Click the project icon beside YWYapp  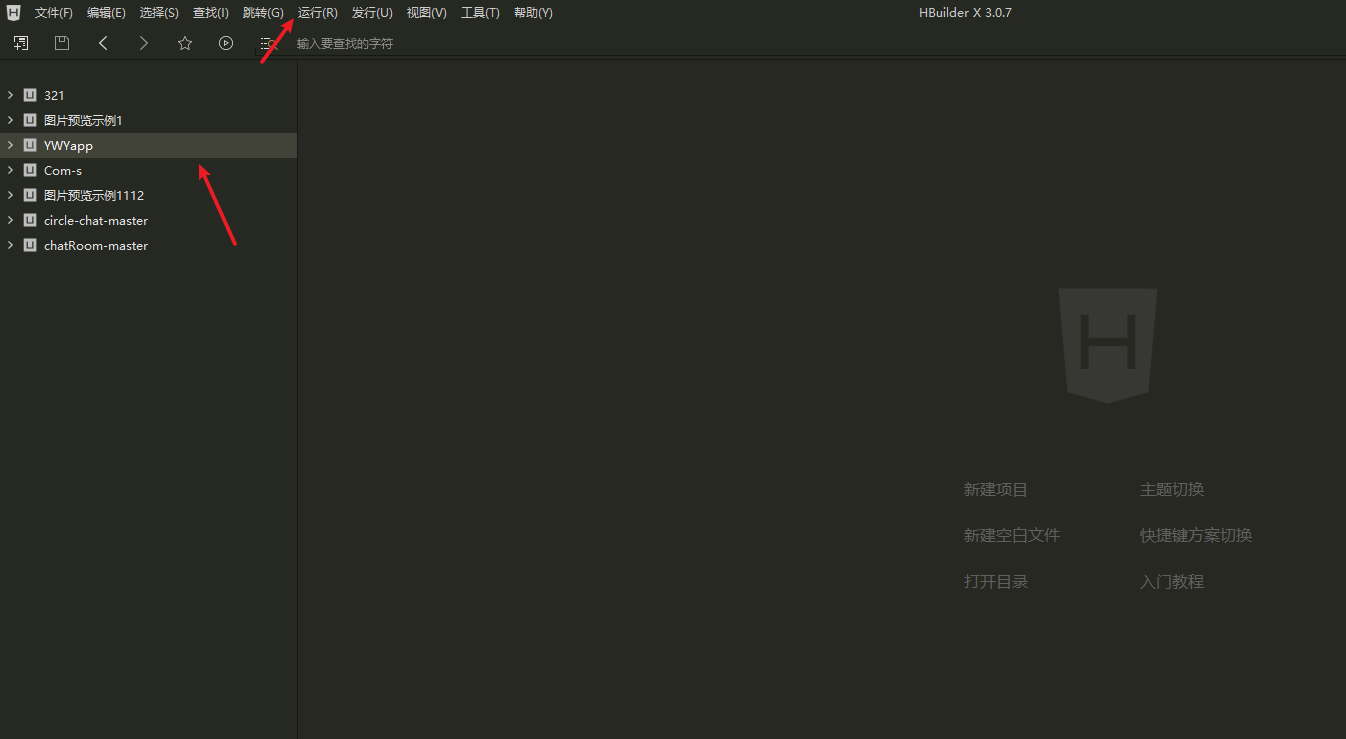coord(30,145)
